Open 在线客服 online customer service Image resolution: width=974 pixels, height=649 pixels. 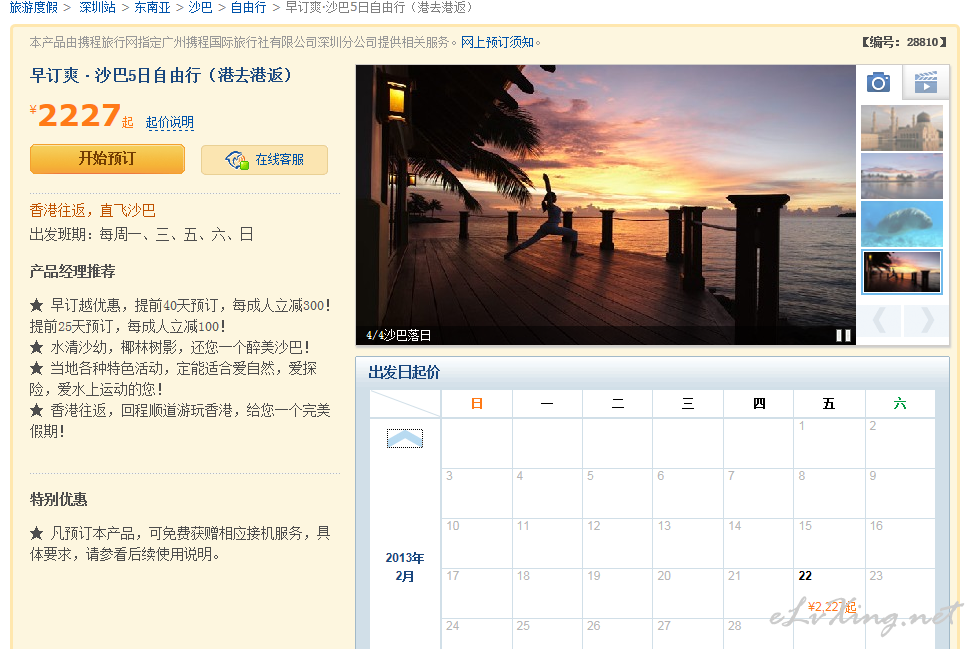[x=264, y=160]
